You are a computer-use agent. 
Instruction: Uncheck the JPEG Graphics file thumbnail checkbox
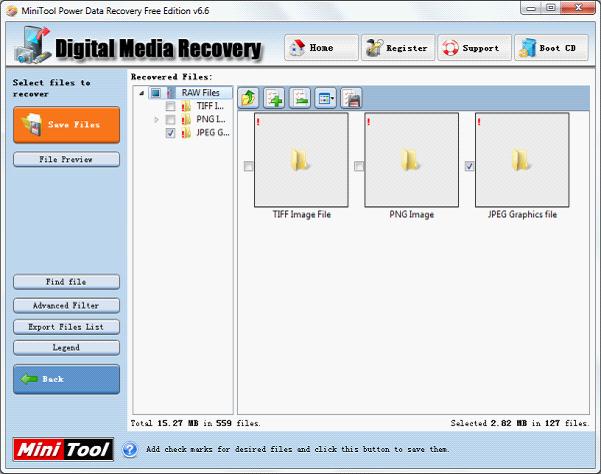click(x=469, y=166)
